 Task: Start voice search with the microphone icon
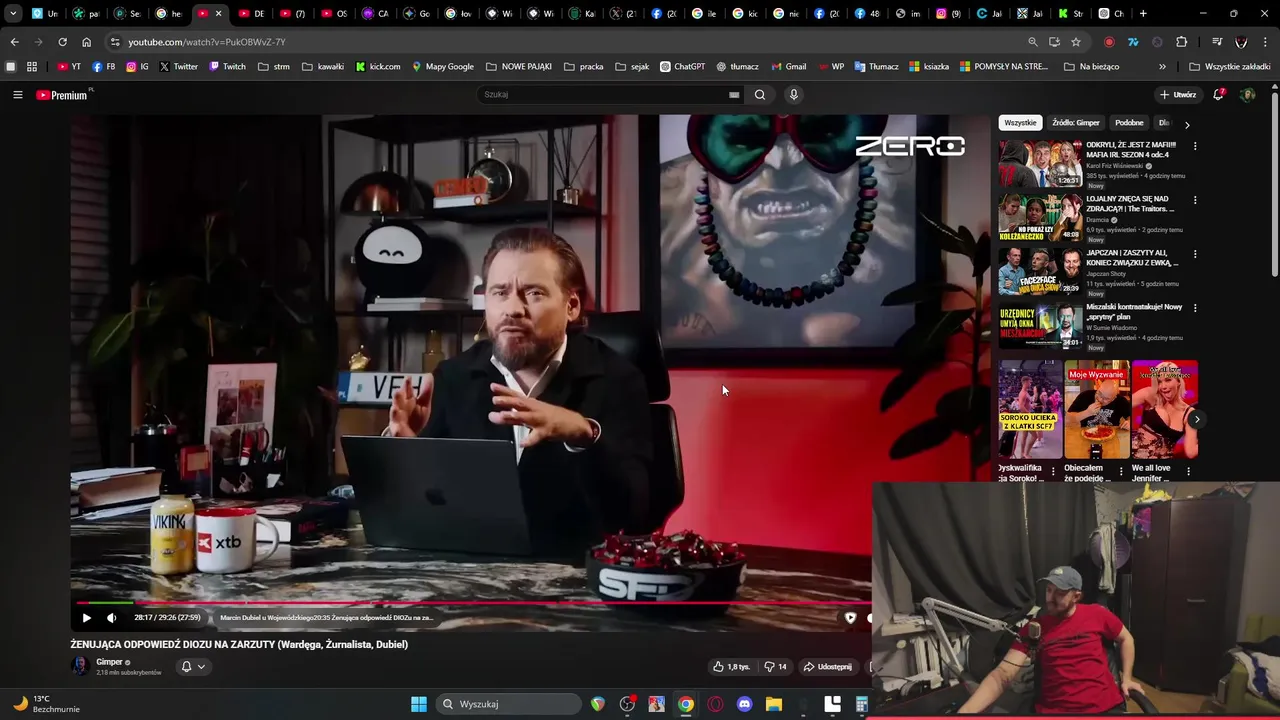[x=794, y=95]
